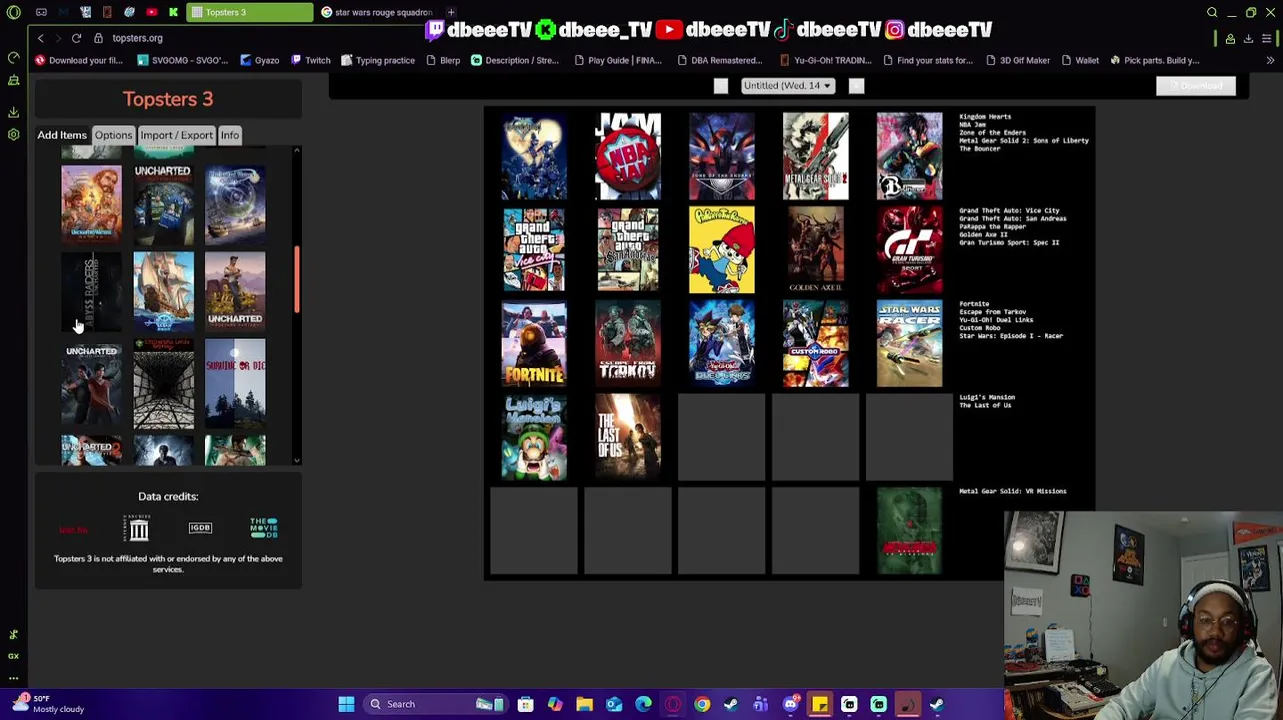1283x720 pixels.
Task: Open the gamepad pinned tab
Action: click(x=41, y=12)
